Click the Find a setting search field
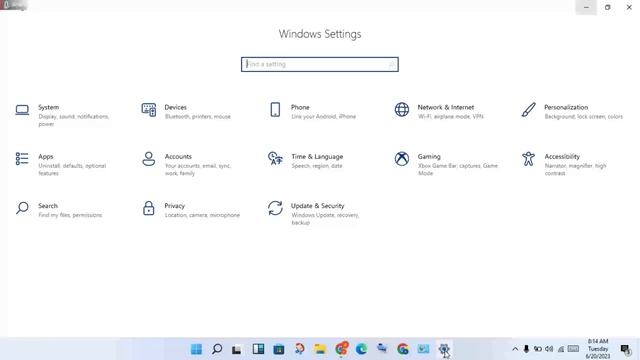This screenshot has width=640, height=360. [x=320, y=64]
